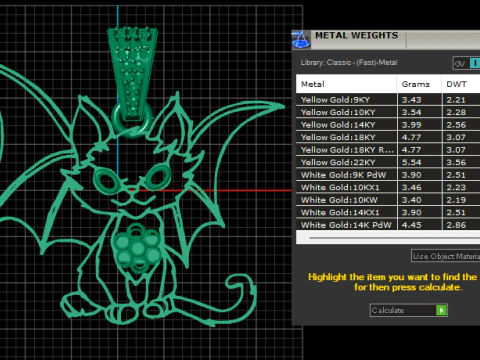Click the pendant bail in the viewport
Screen dimensions: 480x360
point(132,73)
